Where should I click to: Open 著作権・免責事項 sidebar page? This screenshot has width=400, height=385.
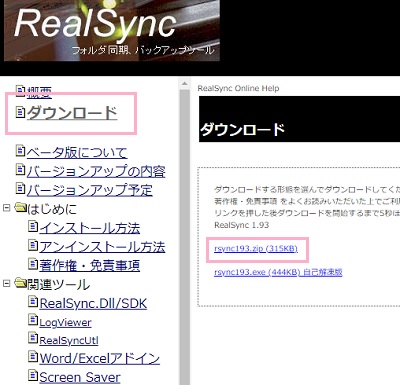90,266
